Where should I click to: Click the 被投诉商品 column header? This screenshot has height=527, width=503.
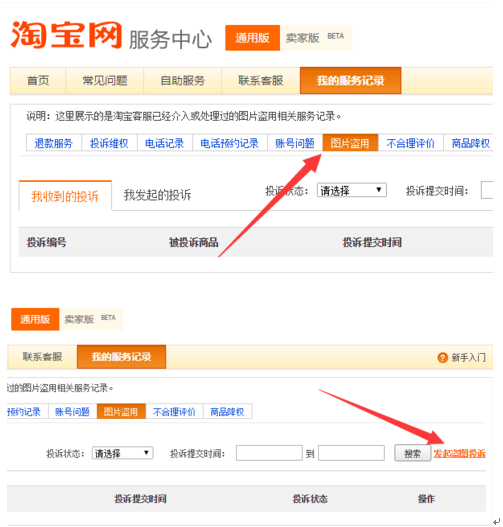click(x=194, y=242)
